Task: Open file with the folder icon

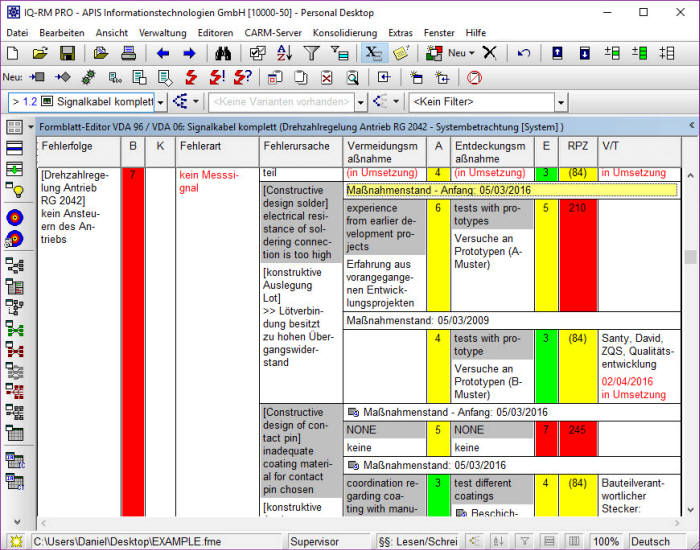Action: tap(40, 54)
